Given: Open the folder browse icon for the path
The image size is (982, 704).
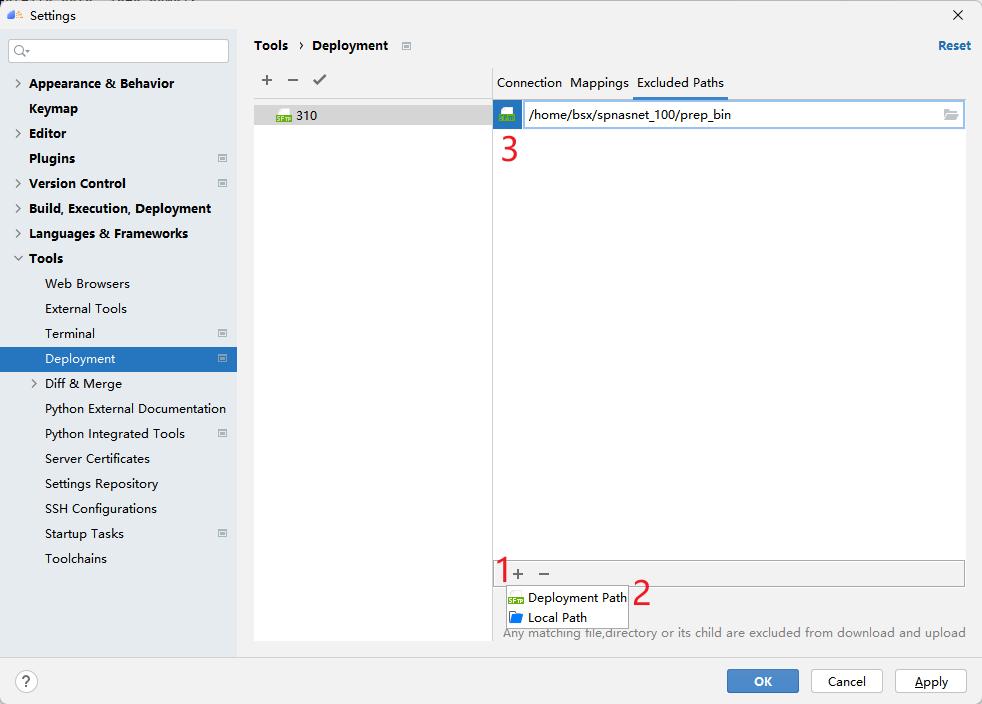Looking at the screenshot, I should click(950, 114).
